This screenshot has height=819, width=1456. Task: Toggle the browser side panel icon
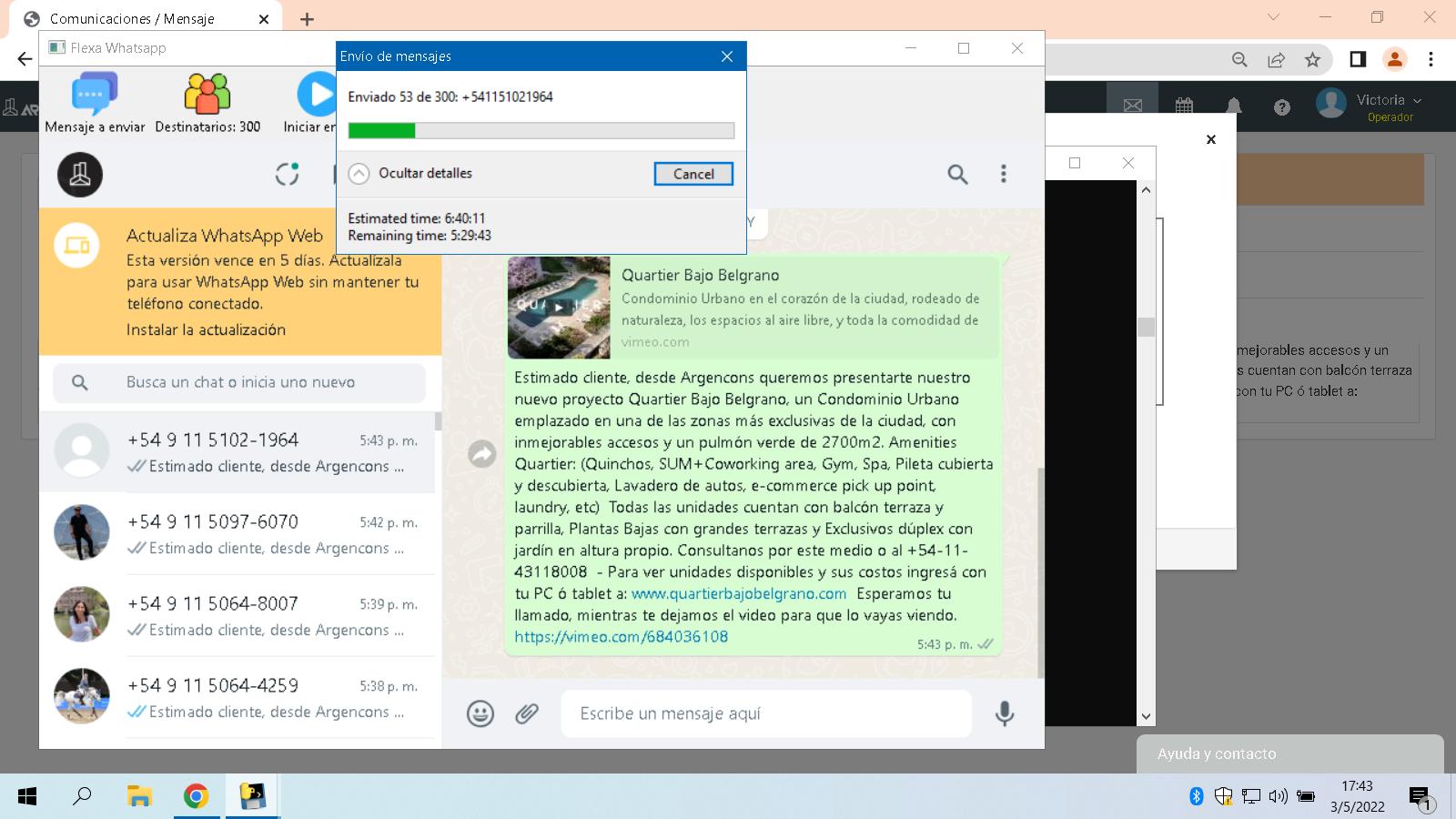pos(1358,59)
